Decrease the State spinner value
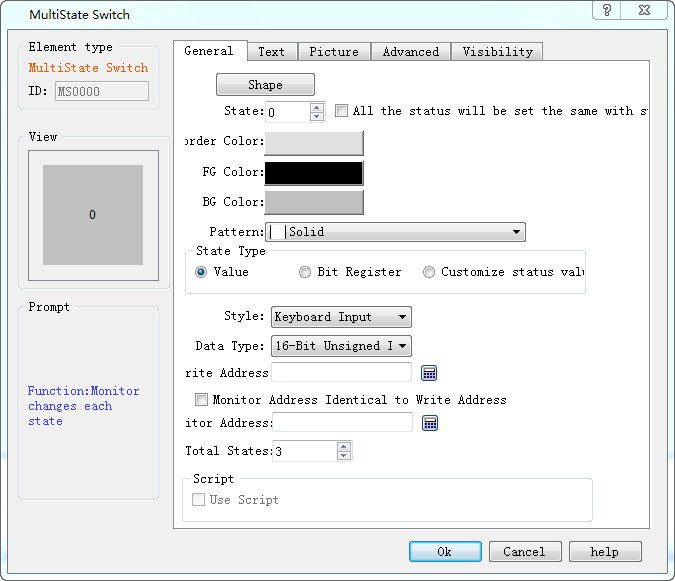The width and height of the screenshot is (675, 581). (317, 116)
